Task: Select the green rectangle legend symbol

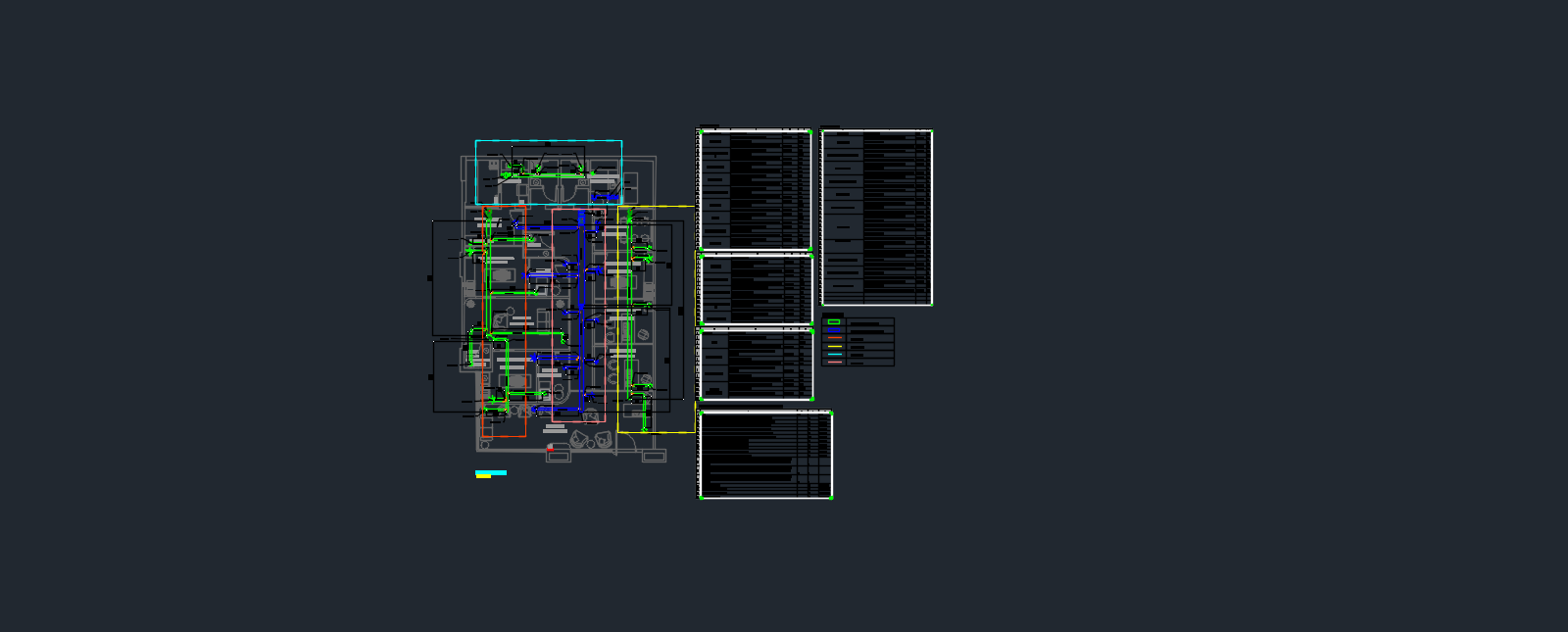Action: [834, 321]
